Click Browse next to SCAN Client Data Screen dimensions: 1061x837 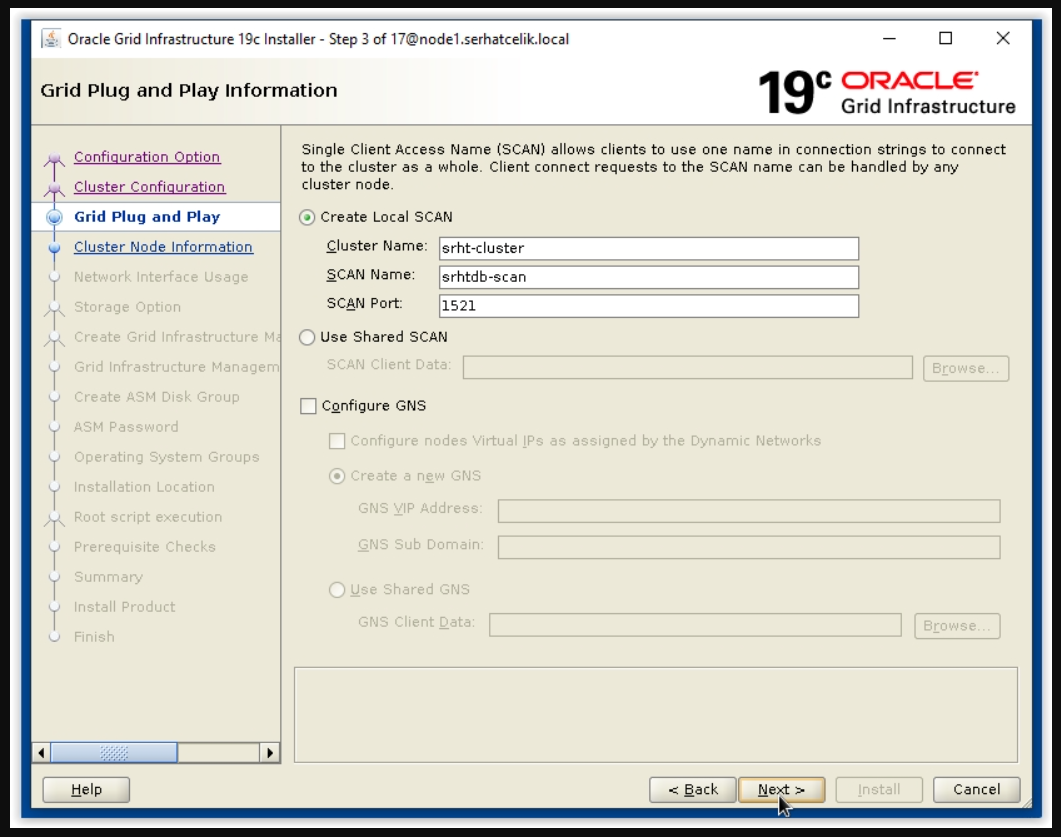(x=966, y=369)
